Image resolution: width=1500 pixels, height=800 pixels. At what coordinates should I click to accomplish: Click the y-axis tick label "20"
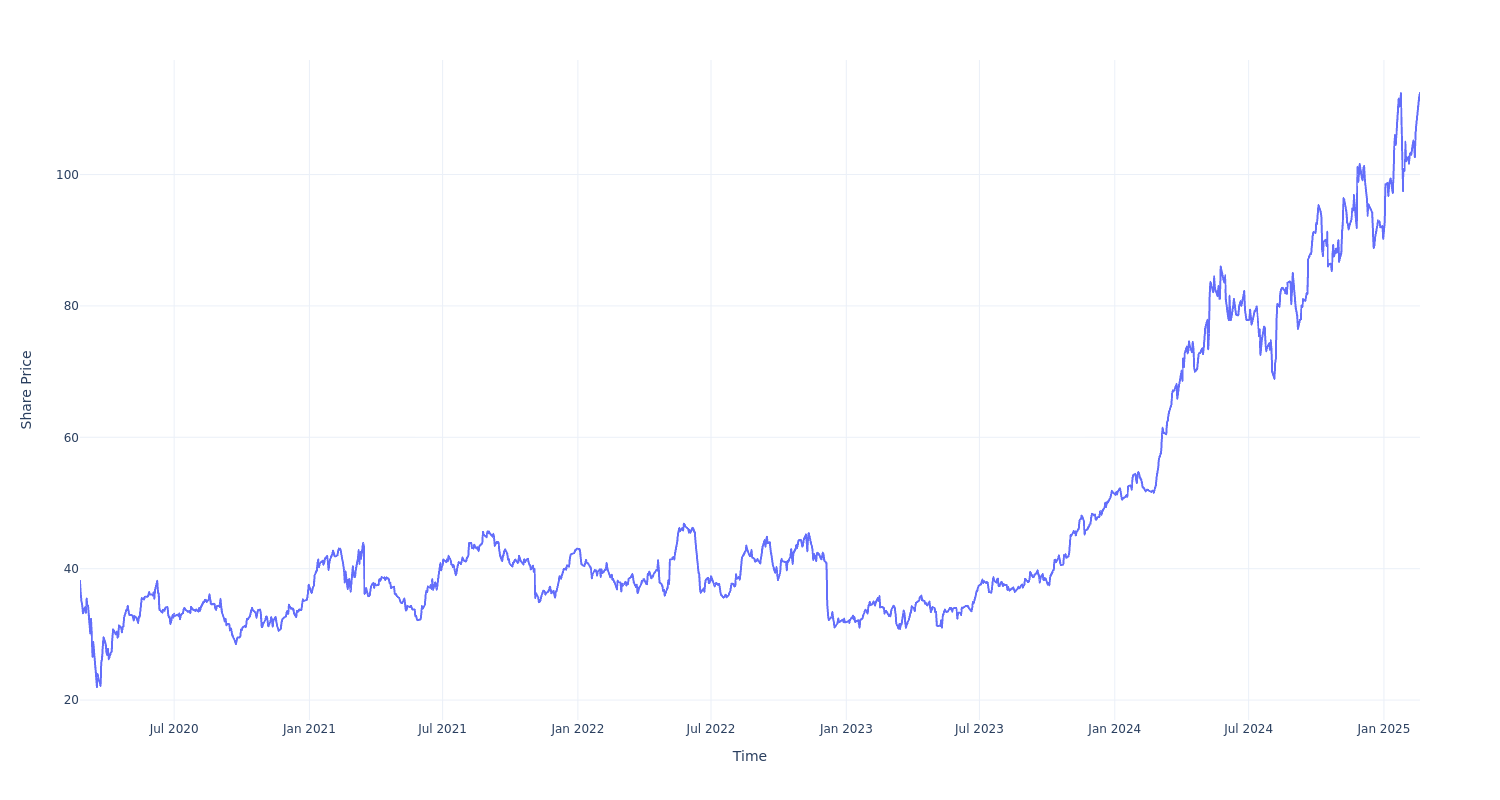(x=71, y=700)
